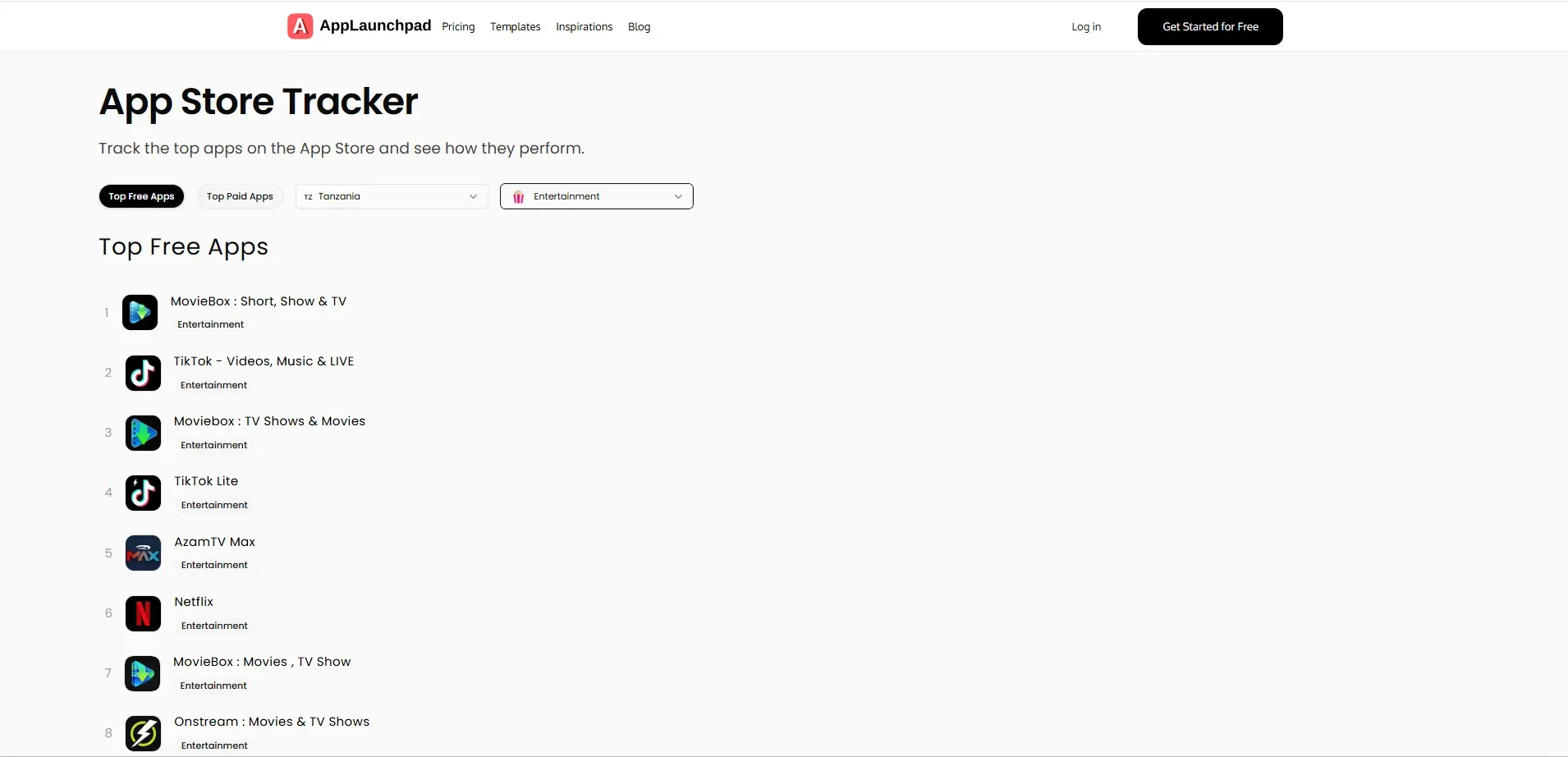Select the Moviebox : TV Shows & Movies icon

143,433
